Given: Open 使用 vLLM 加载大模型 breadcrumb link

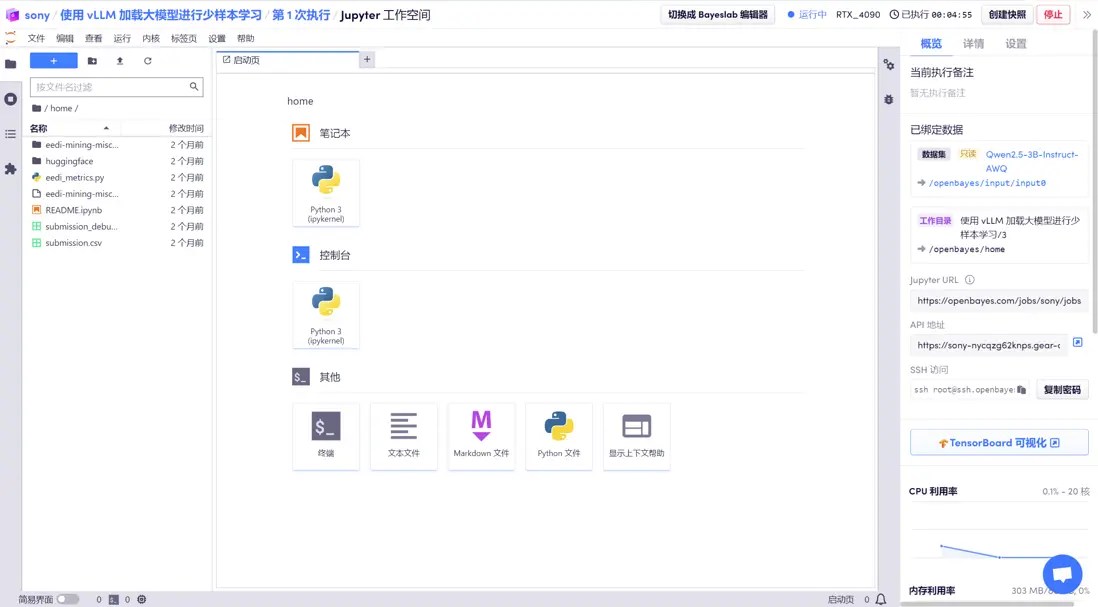Looking at the screenshot, I should 160,15.
